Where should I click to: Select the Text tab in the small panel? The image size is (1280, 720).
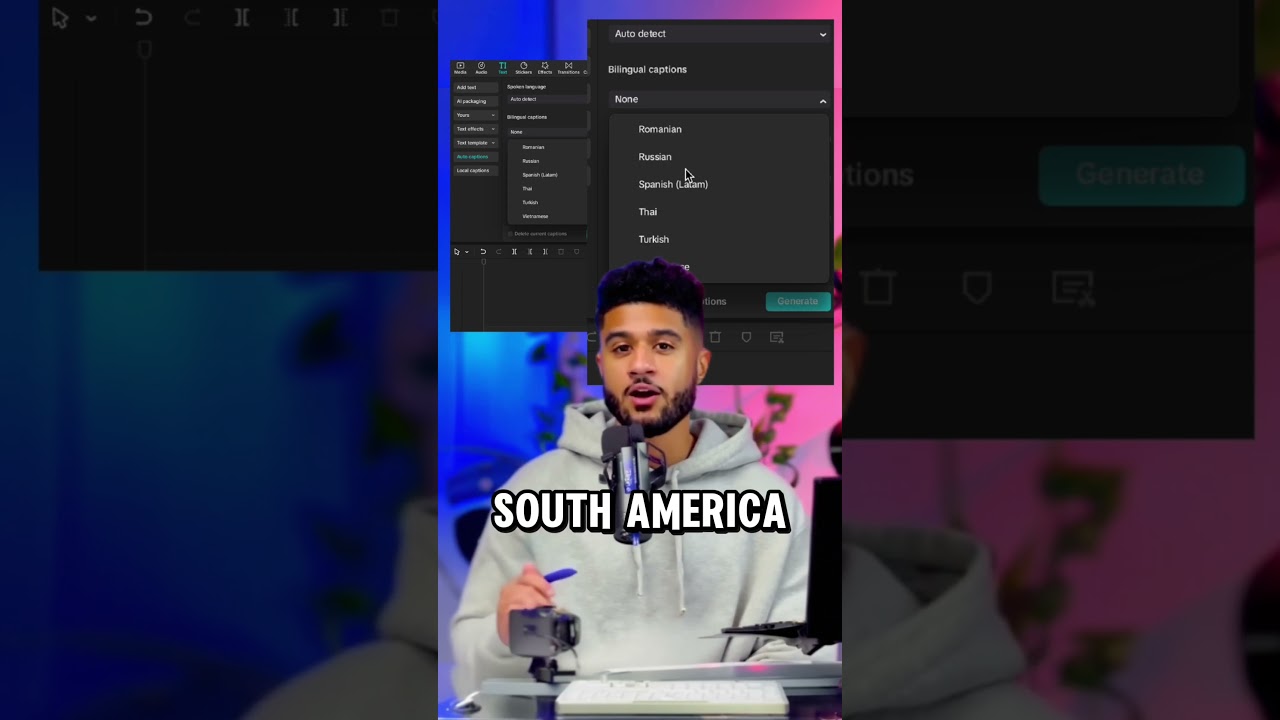[503, 68]
